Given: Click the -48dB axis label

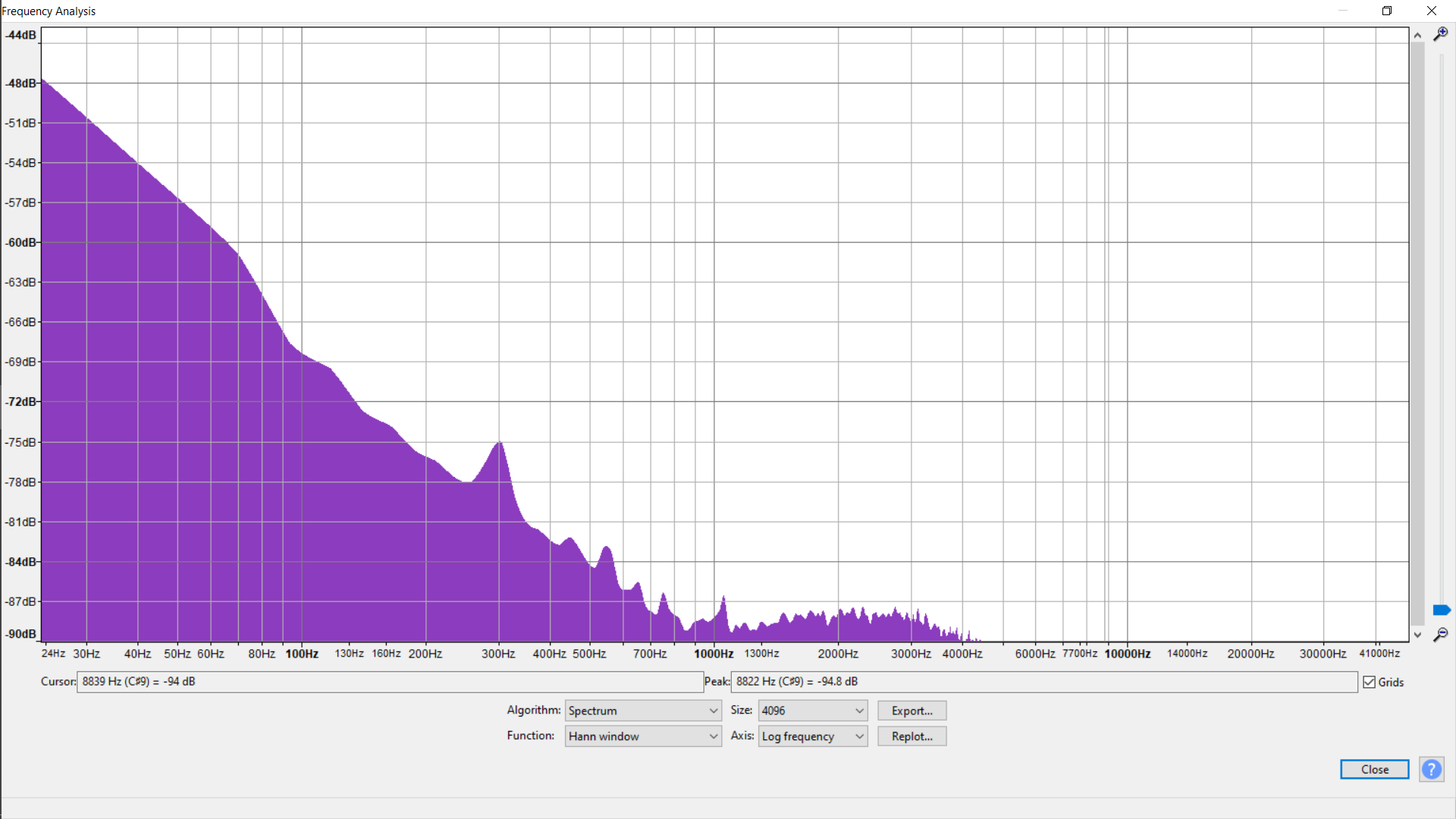Looking at the screenshot, I should pyautogui.click(x=20, y=83).
